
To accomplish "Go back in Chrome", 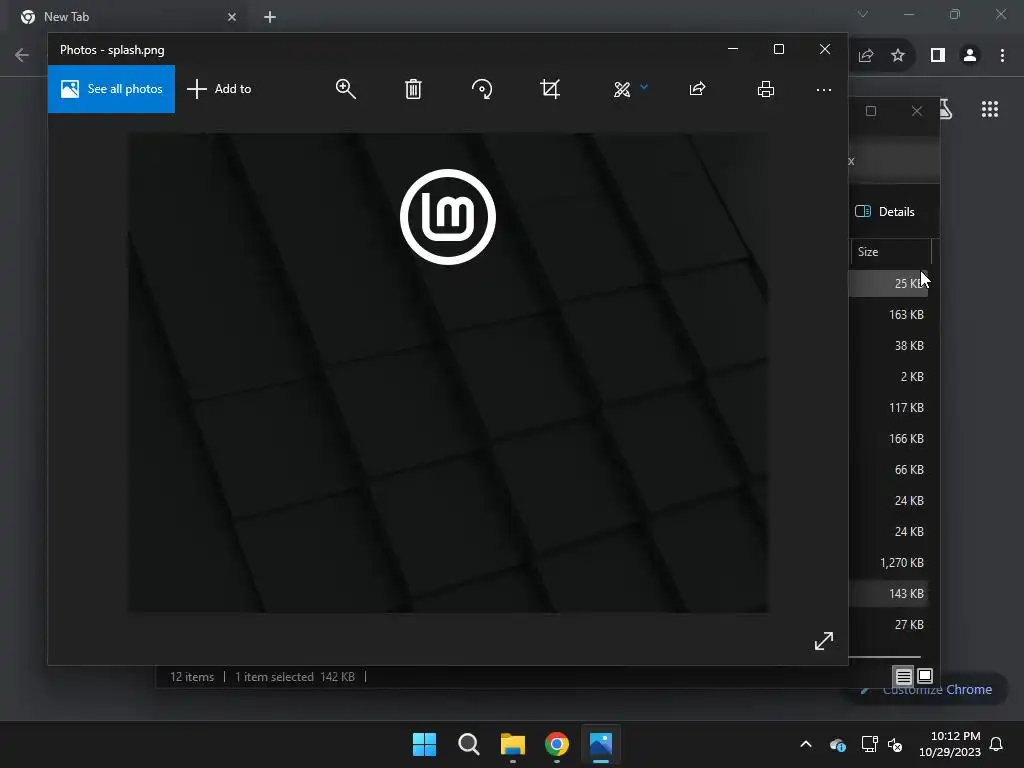I will coord(22,56).
